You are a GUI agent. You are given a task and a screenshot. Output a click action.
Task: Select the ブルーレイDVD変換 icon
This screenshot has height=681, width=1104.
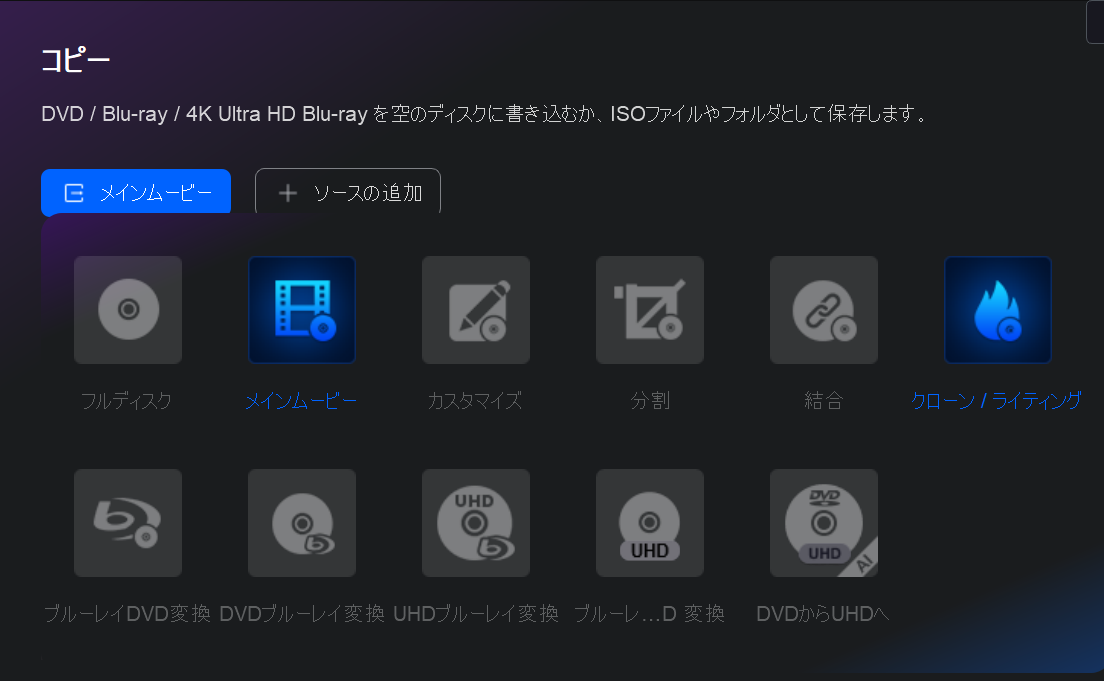point(128,523)
